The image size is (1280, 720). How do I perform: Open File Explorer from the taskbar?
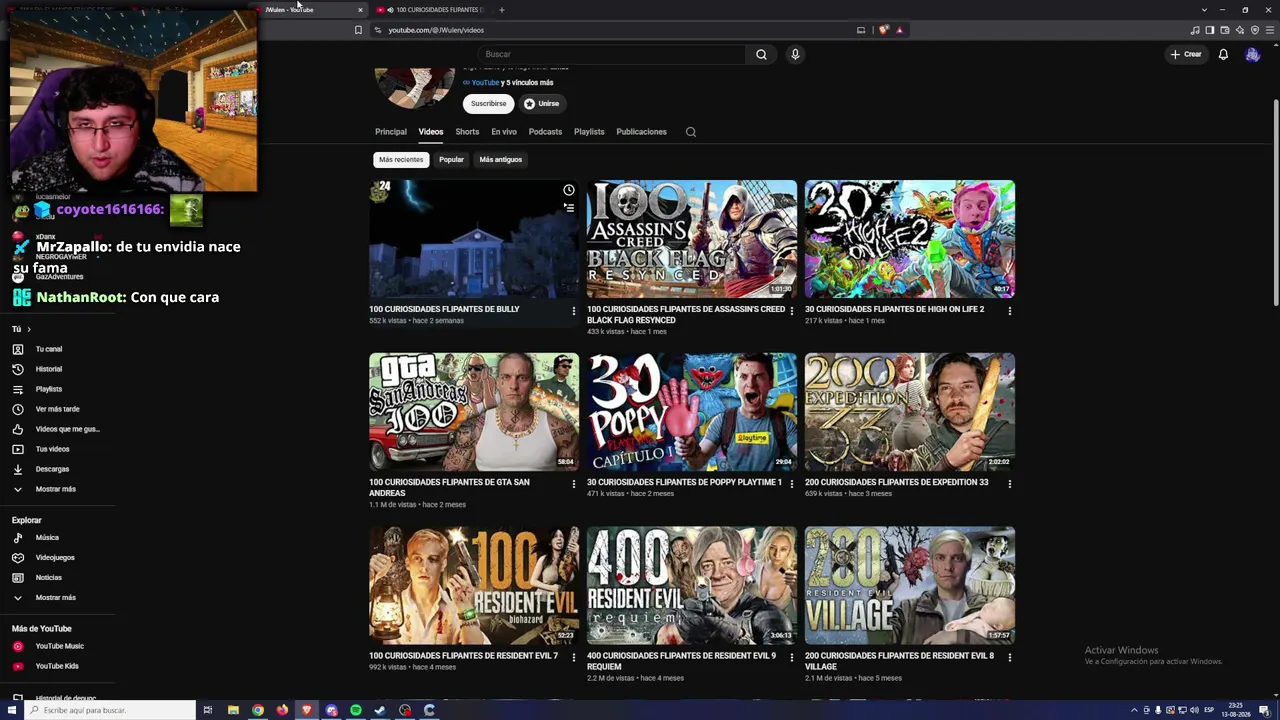[233, 710]
